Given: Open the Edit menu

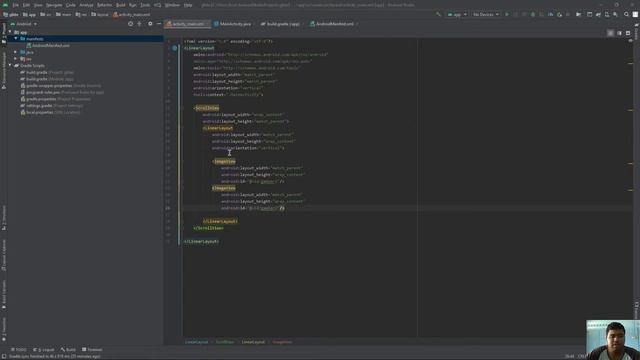Looking at the screenshot, I should tap(26, 5).
